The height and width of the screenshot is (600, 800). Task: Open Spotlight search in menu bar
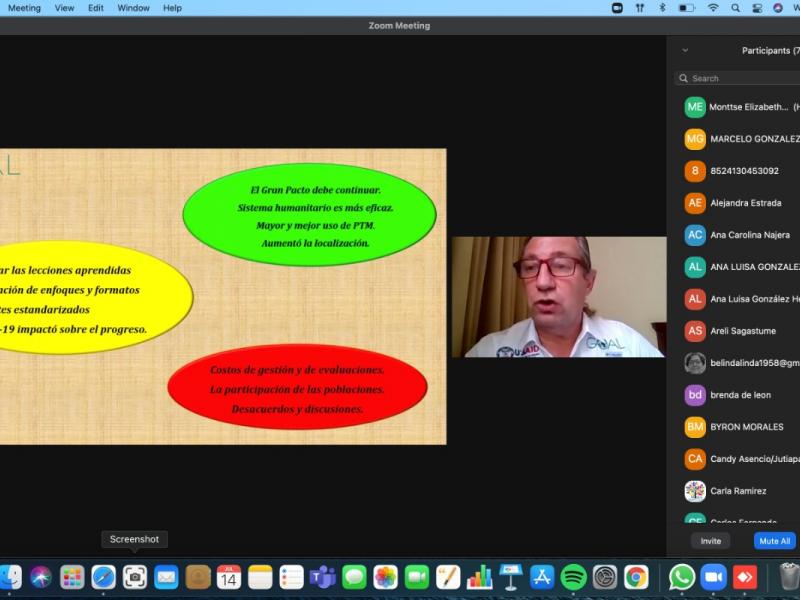click(x=736, y=8)
